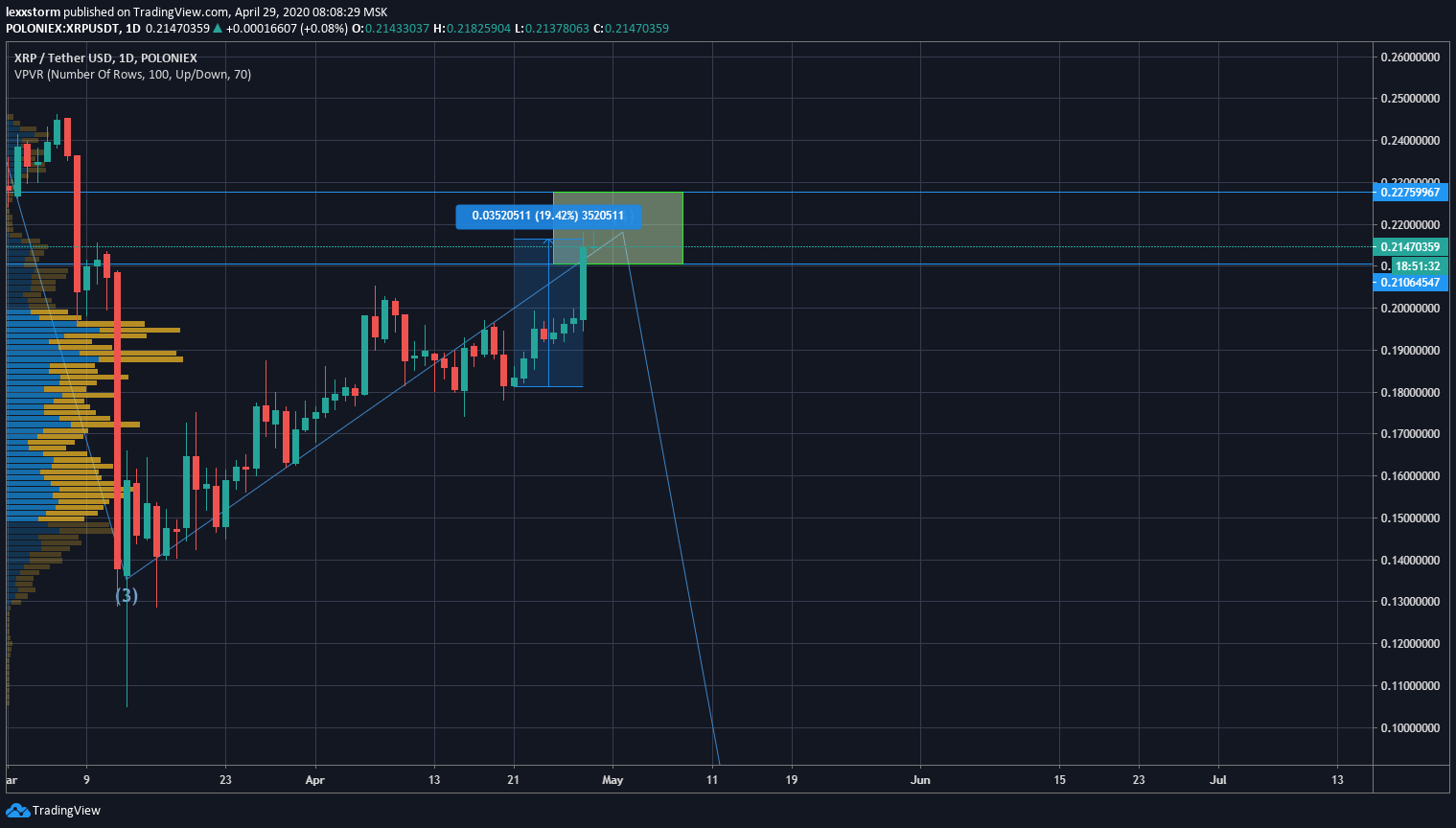
Task: Click the 0.10000000 price axis value
Action: [x=1410, y=728]
